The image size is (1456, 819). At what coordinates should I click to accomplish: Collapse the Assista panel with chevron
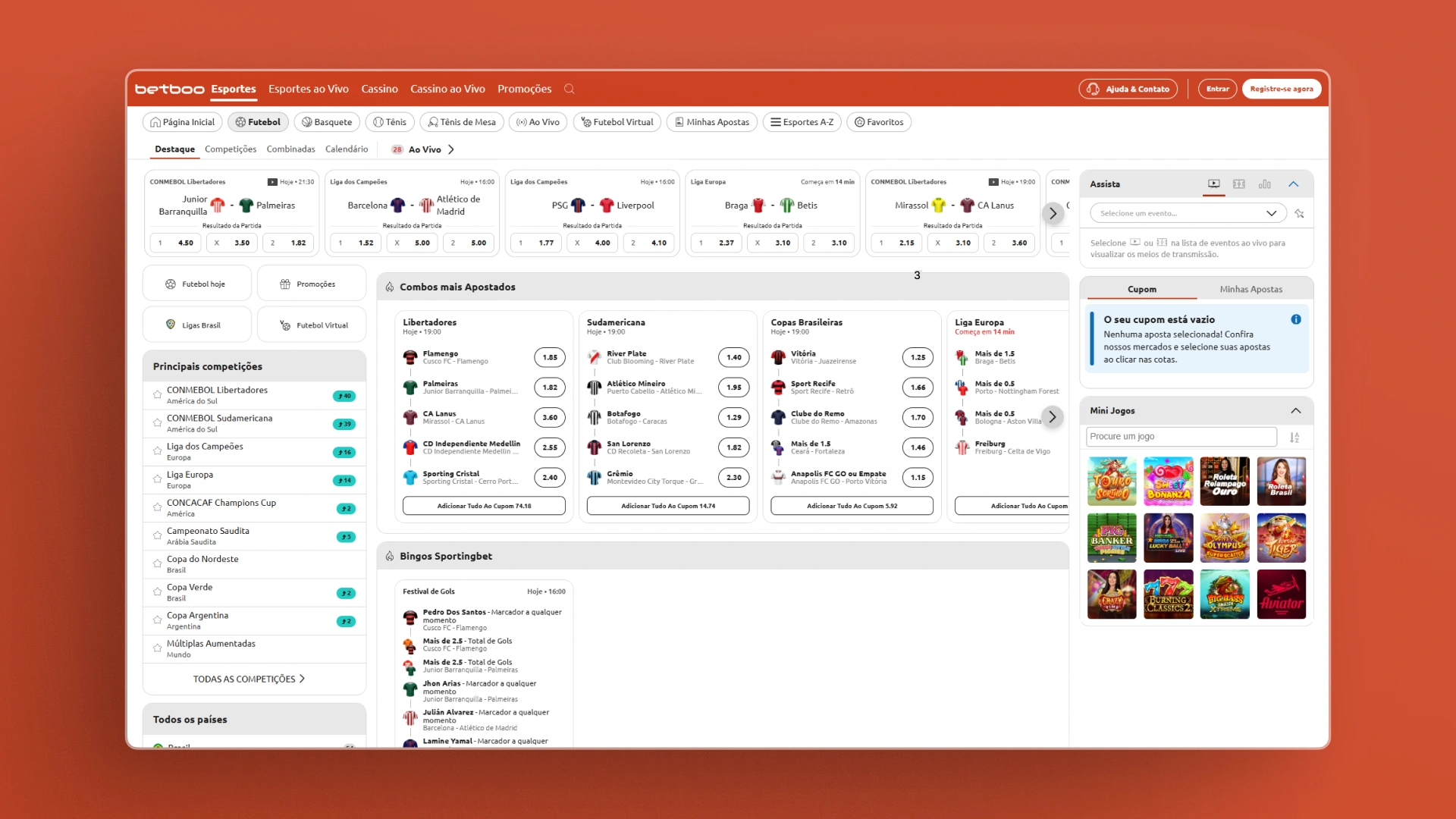tap(1294, 184)
